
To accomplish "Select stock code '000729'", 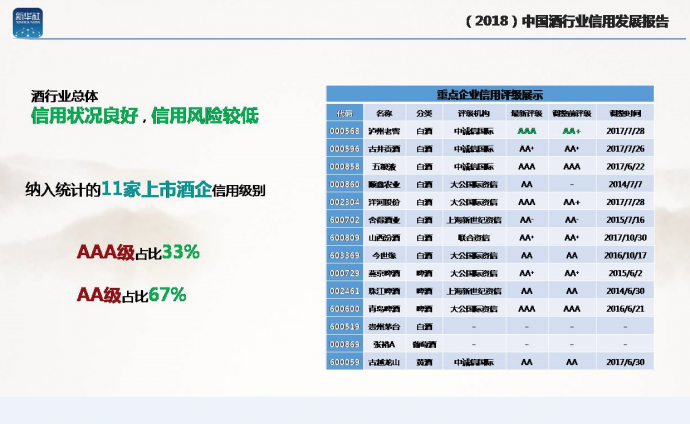I will tap(345, 273).
